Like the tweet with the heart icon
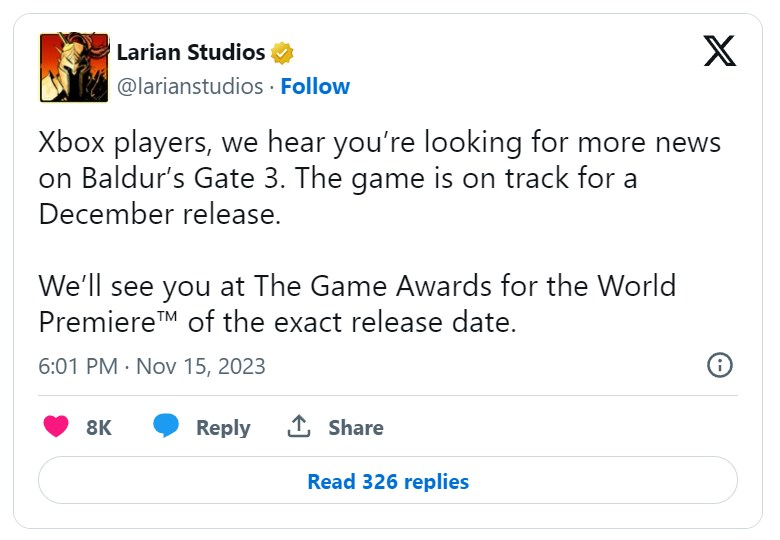Image resolution: width=780 pixels, height=540 pixels. (x=57, y=427)
